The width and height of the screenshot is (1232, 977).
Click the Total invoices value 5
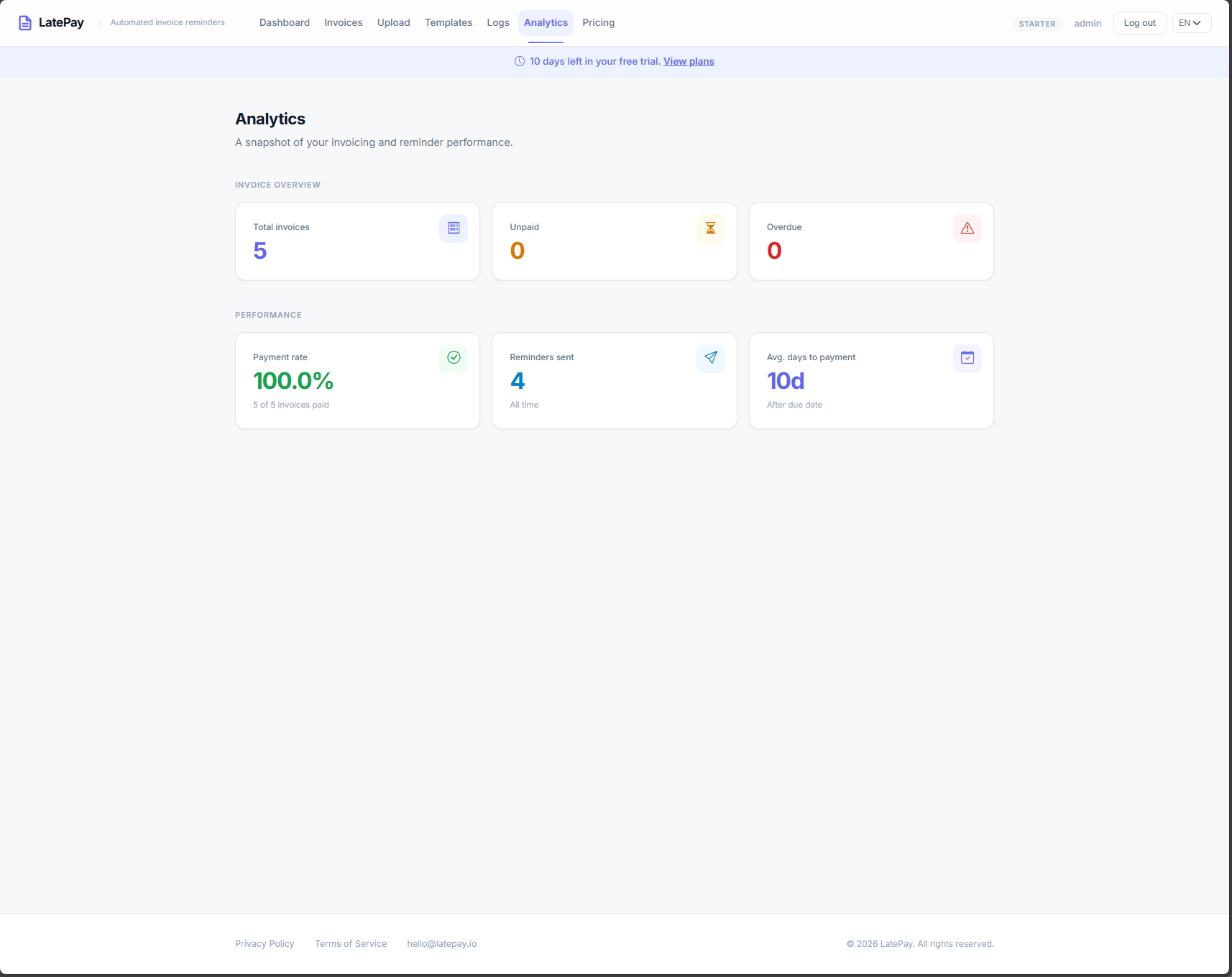coord(260,251)
